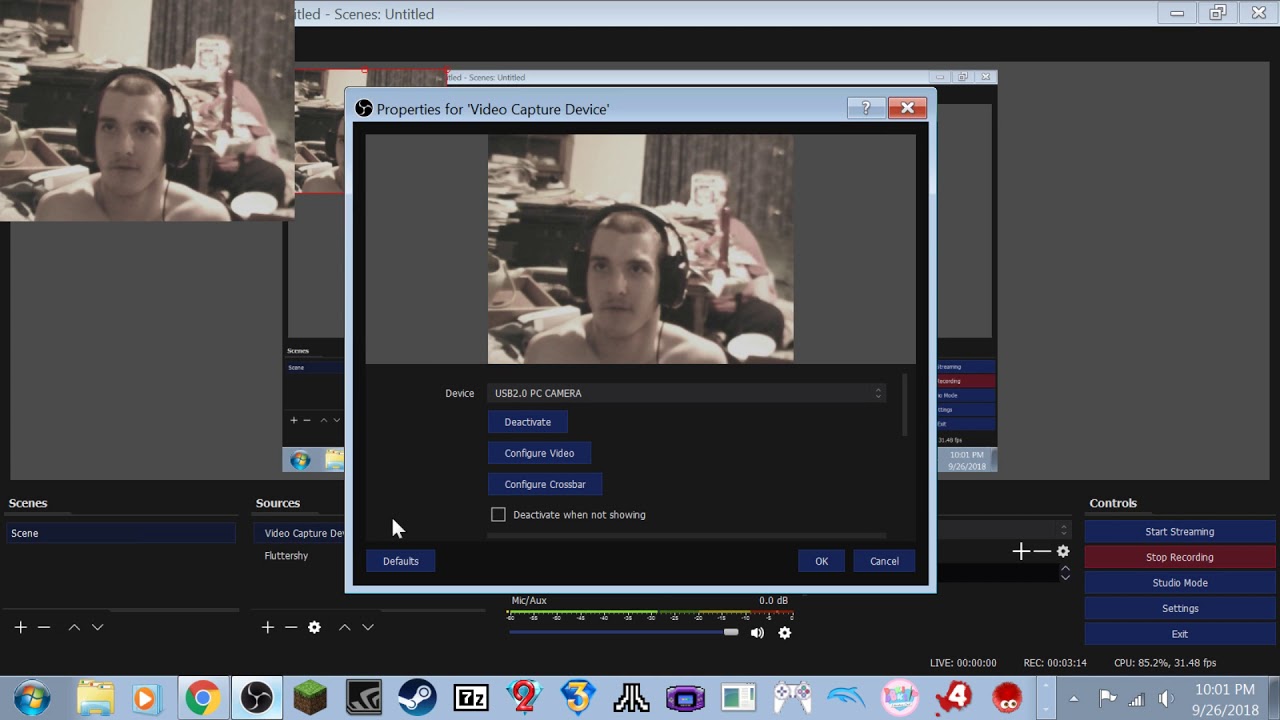The image size is (1280, 720).
Task: Click the OBS Studio taskbar icon
Action: click(256, 697)
